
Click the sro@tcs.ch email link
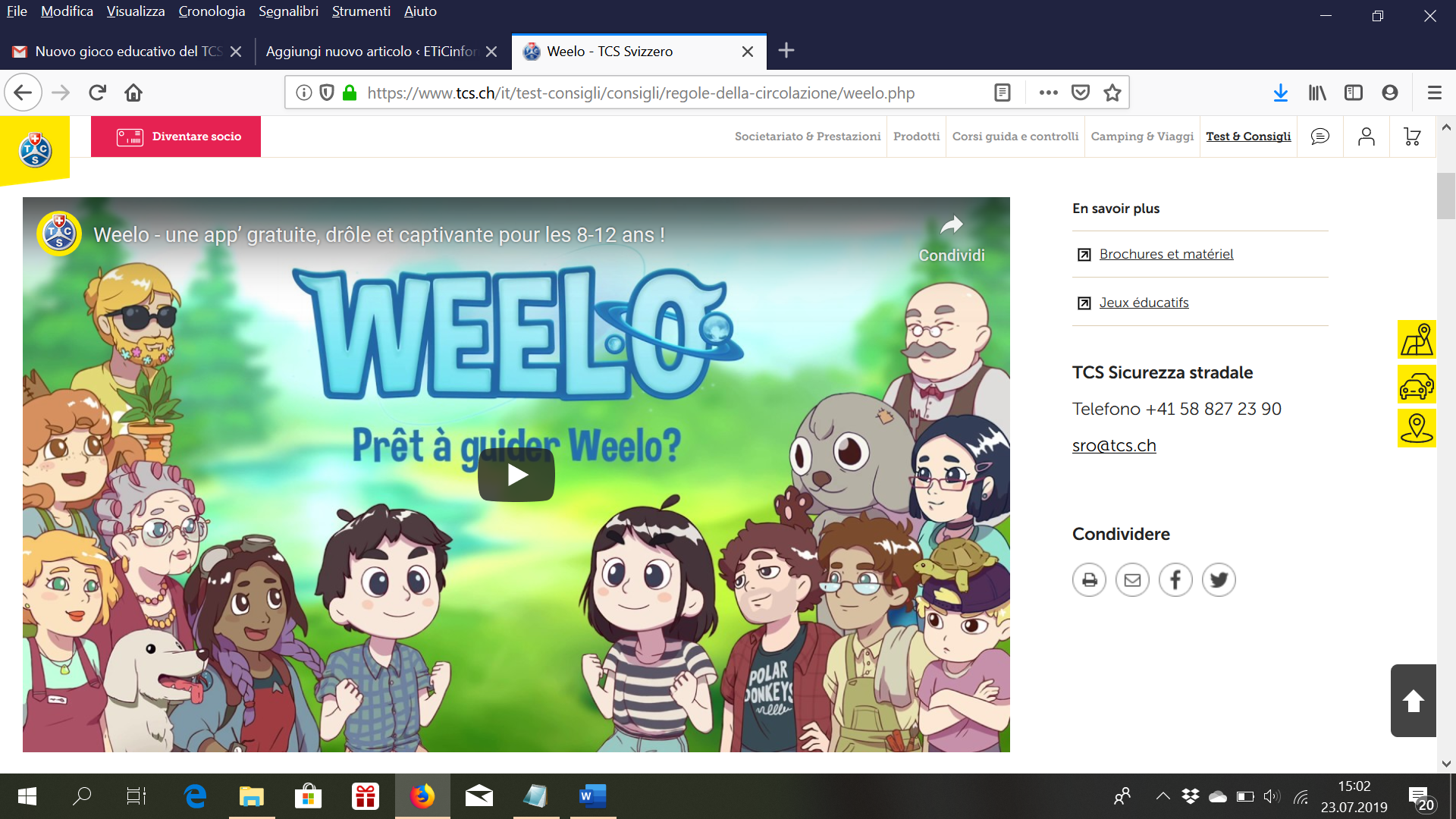pos(1114,446)
